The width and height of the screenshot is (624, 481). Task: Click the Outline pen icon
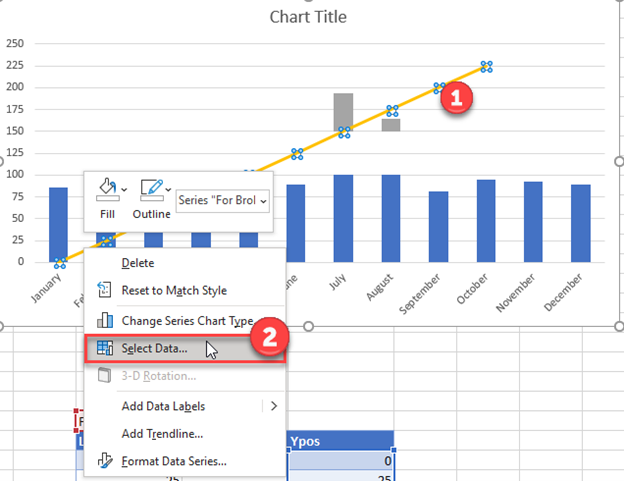coord(152,189)
